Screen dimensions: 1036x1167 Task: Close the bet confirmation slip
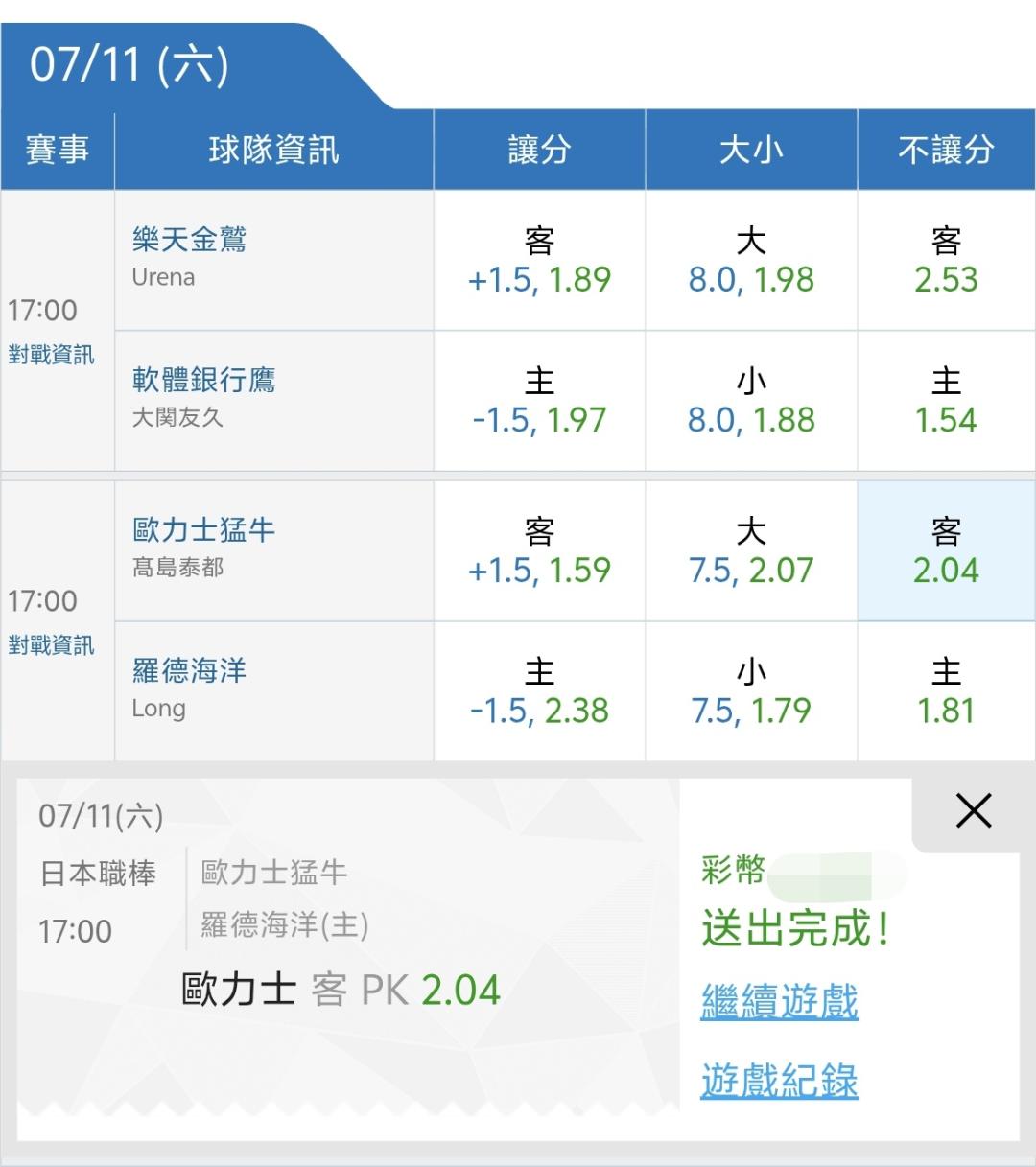(x=974, y=811)
